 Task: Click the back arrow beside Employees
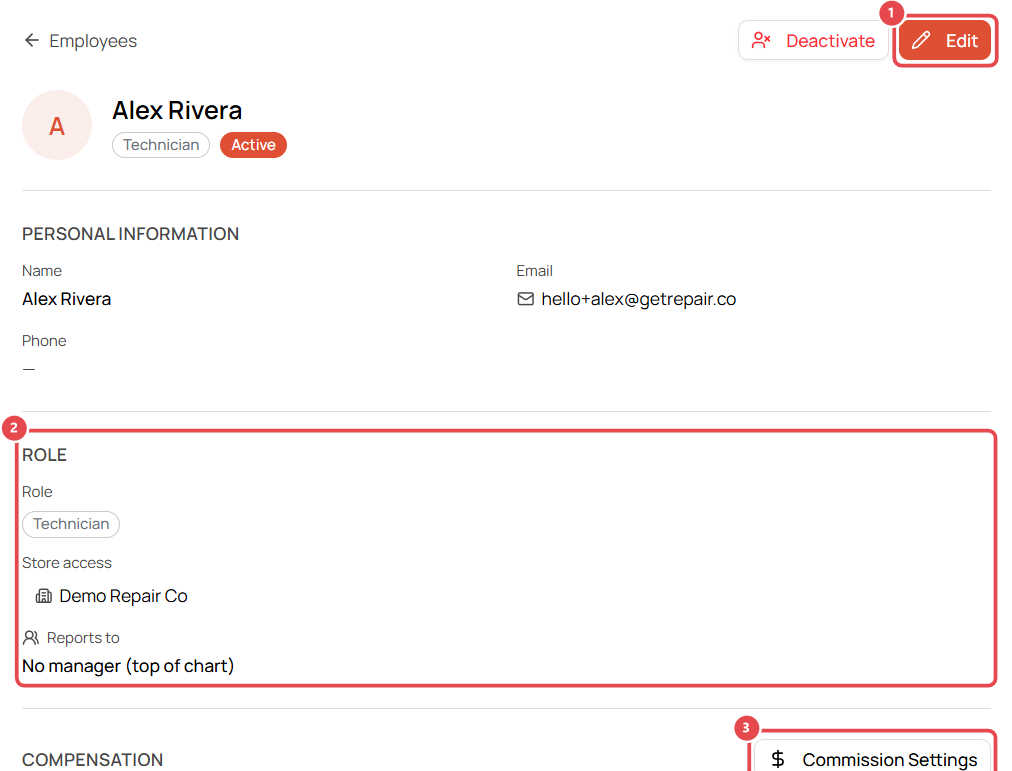(x=32, y=41)
